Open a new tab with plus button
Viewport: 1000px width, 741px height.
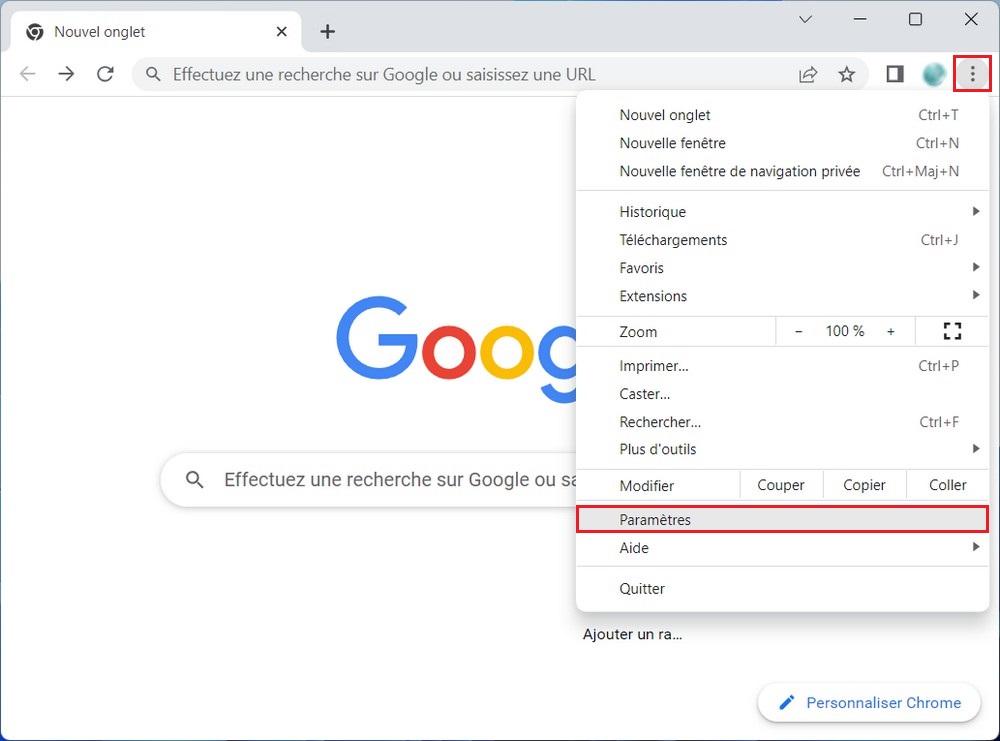click(x=327, y=31)
